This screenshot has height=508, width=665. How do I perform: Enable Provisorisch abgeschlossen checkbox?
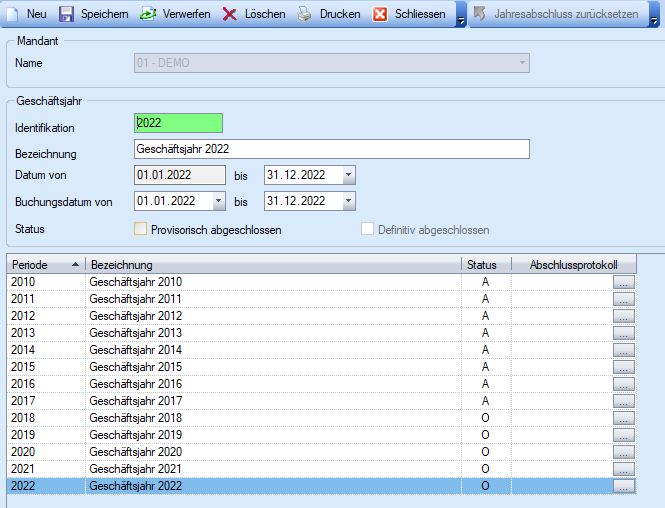pyautogui.click(x=141, y=229)
